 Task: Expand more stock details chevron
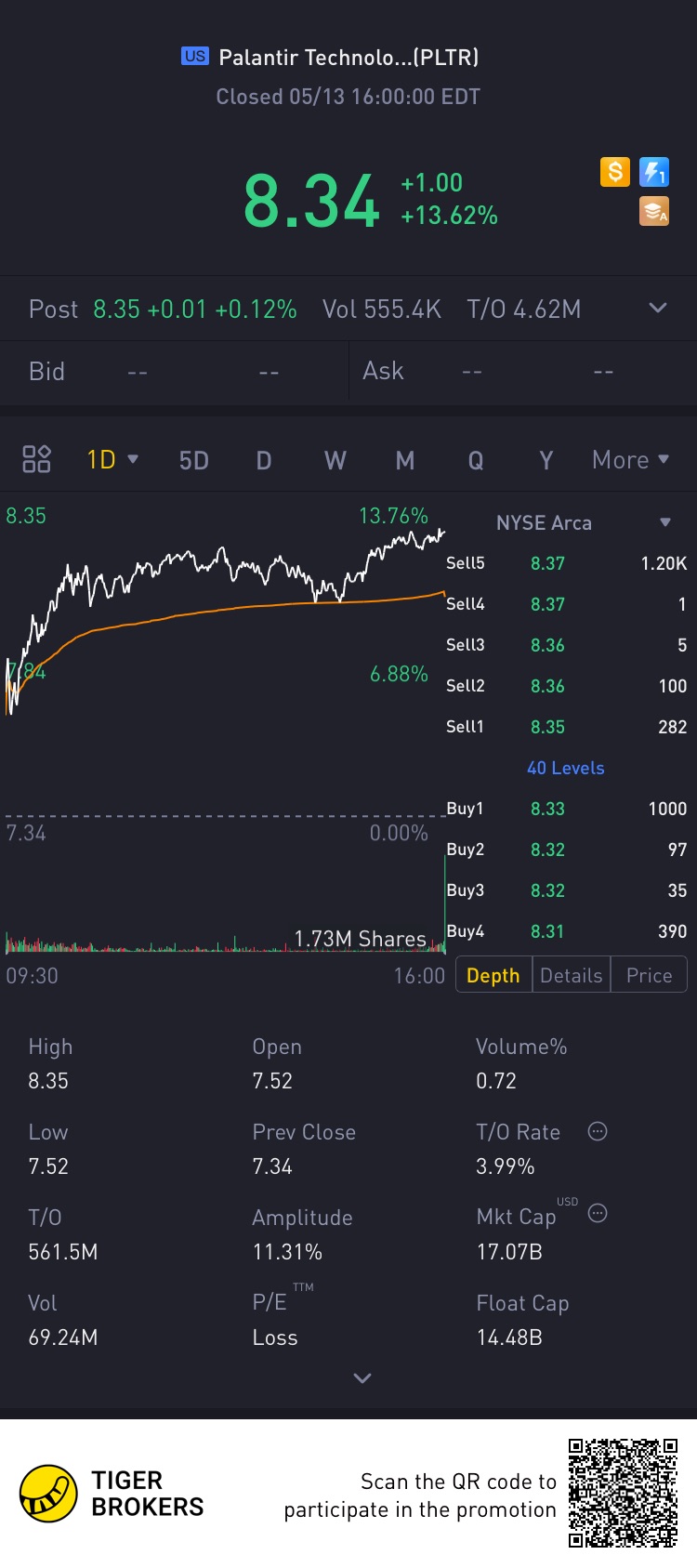[362, 1377]
